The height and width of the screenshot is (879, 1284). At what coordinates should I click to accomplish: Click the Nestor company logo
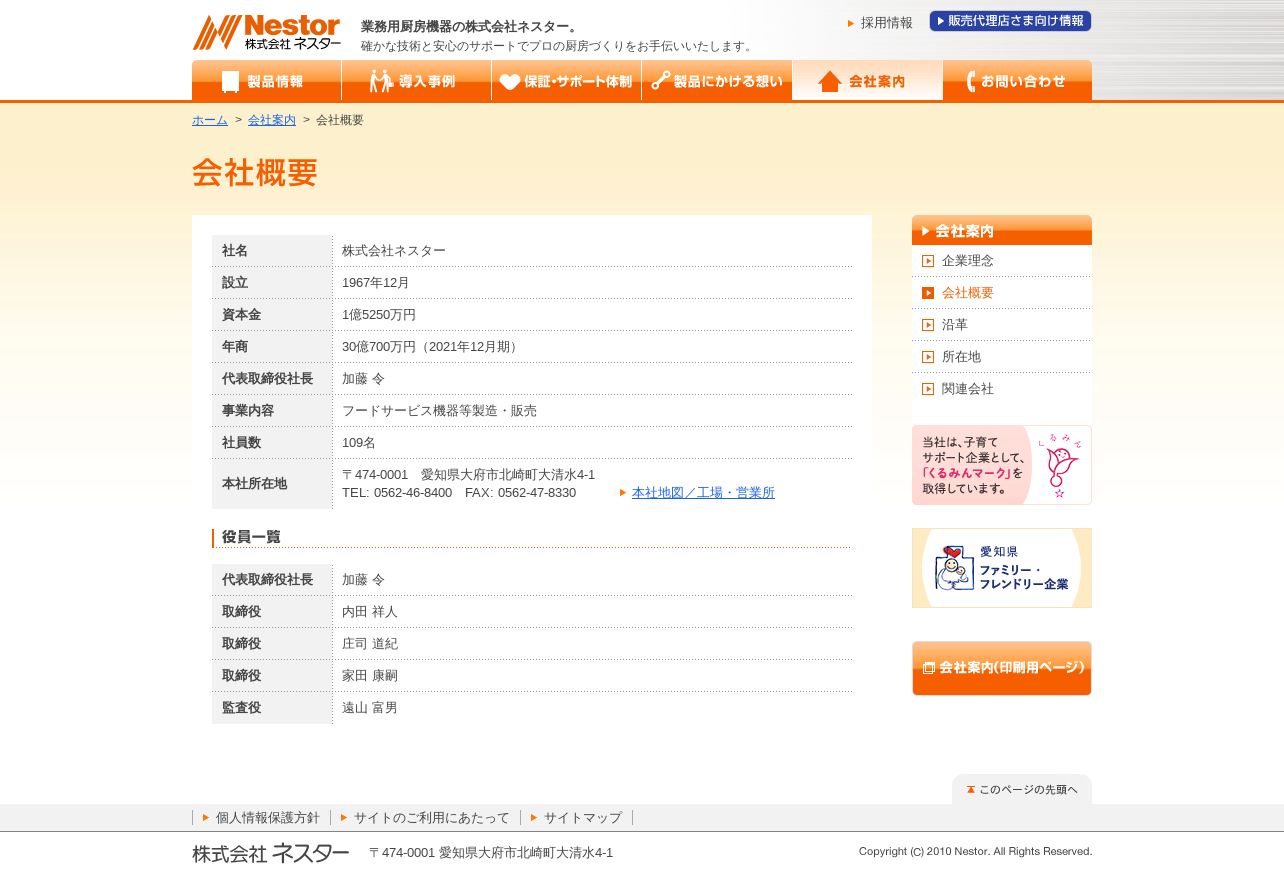tap(266, 32)
